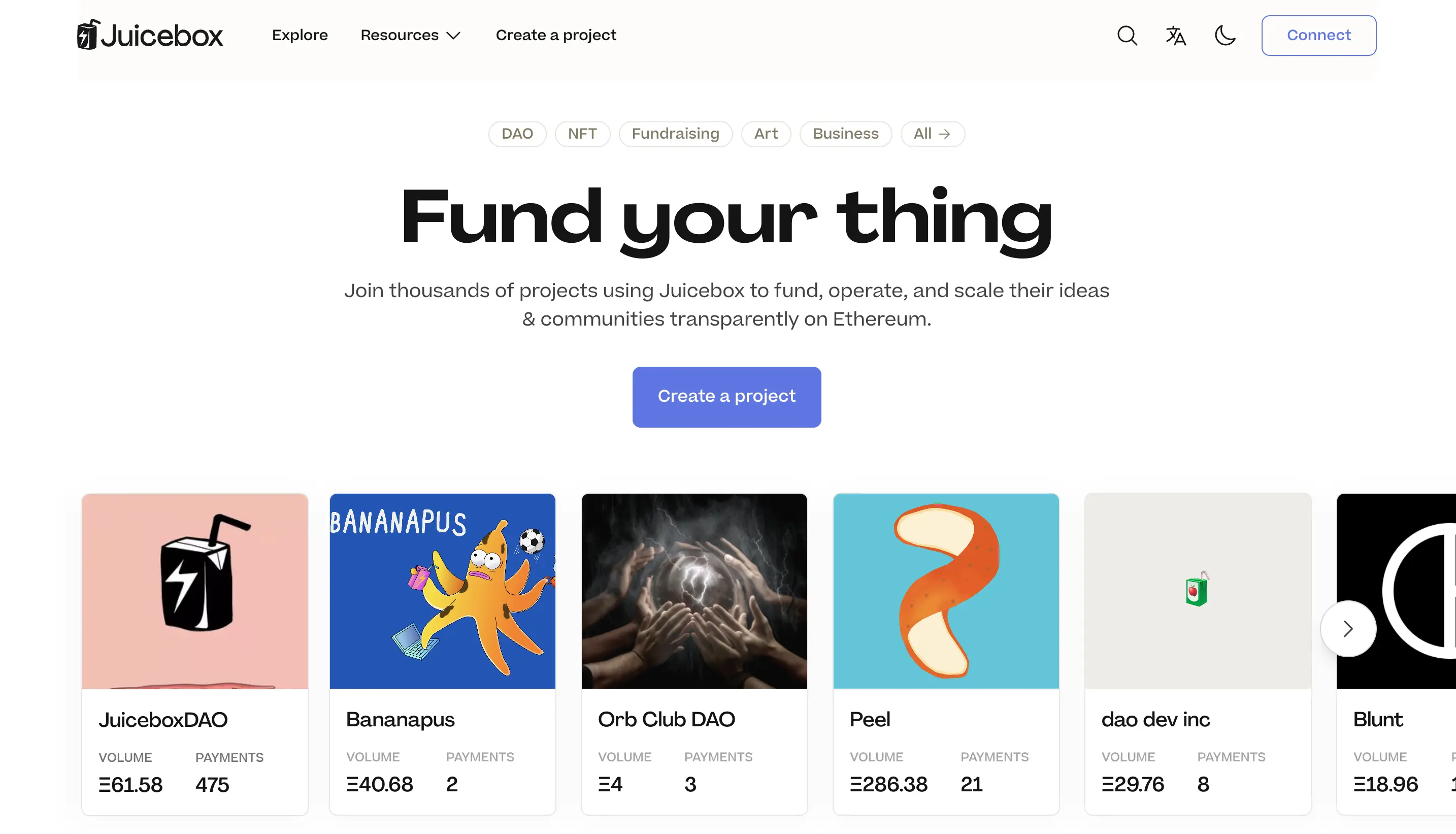The image size is (1456, 834).
Task: Click the dao dev inc juice carton icon
Action: coord(1197,590)
